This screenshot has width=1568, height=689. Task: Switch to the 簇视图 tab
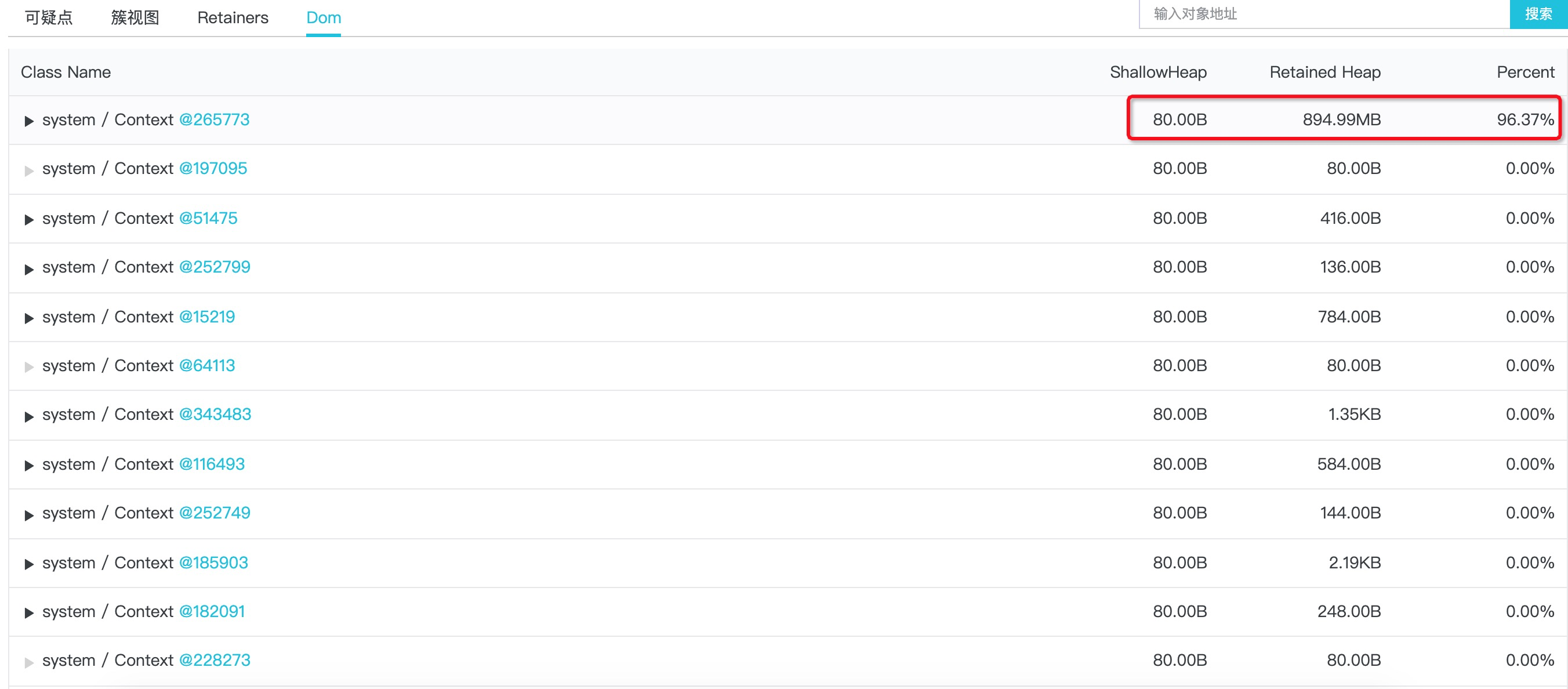coord(135,17)
